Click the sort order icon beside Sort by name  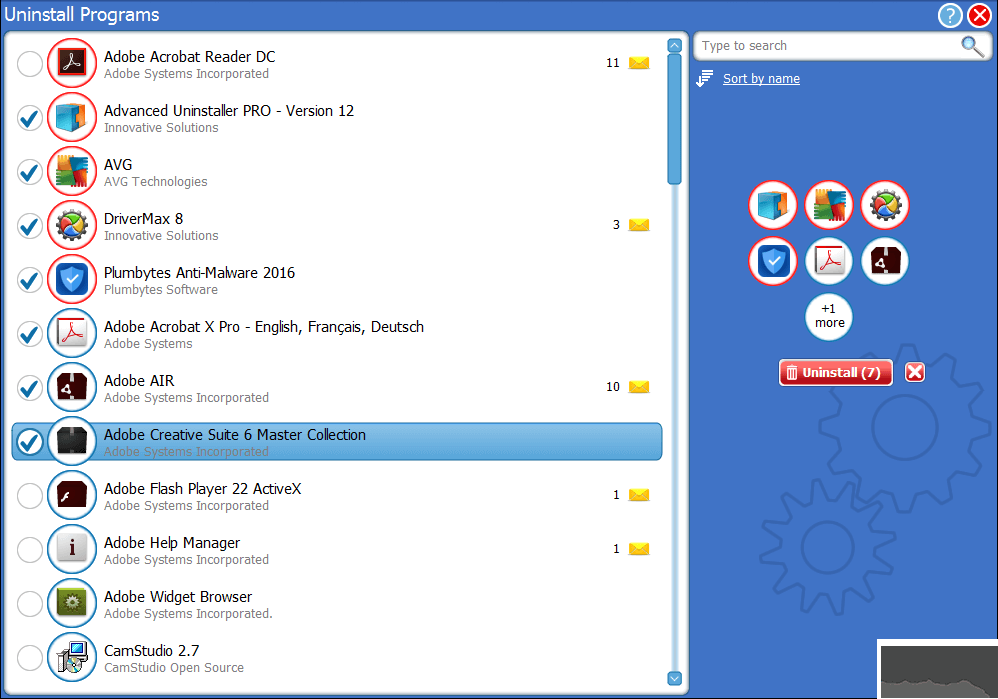click(x=705, y=78)
